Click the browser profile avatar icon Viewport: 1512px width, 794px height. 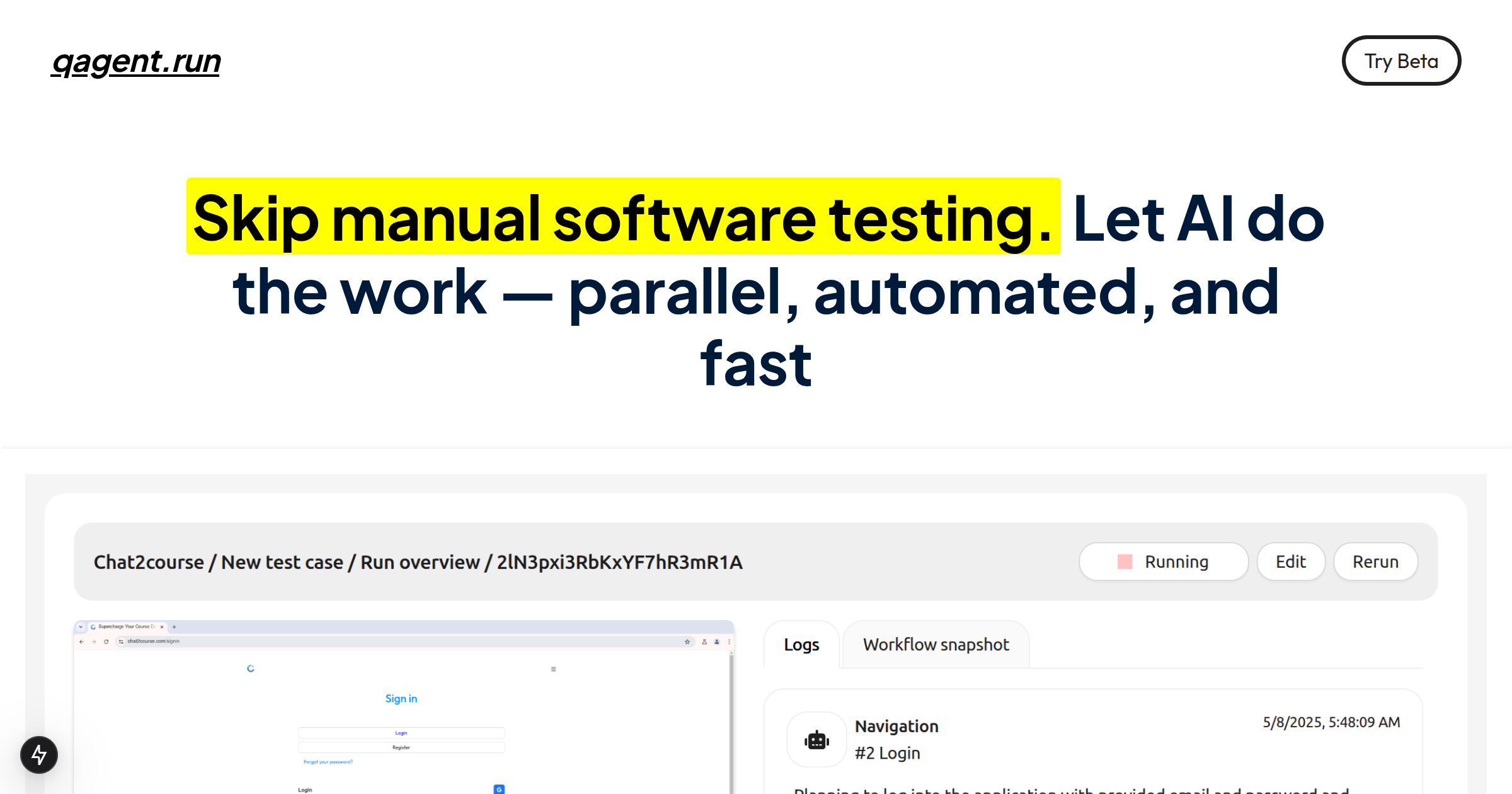click(716, 642)
